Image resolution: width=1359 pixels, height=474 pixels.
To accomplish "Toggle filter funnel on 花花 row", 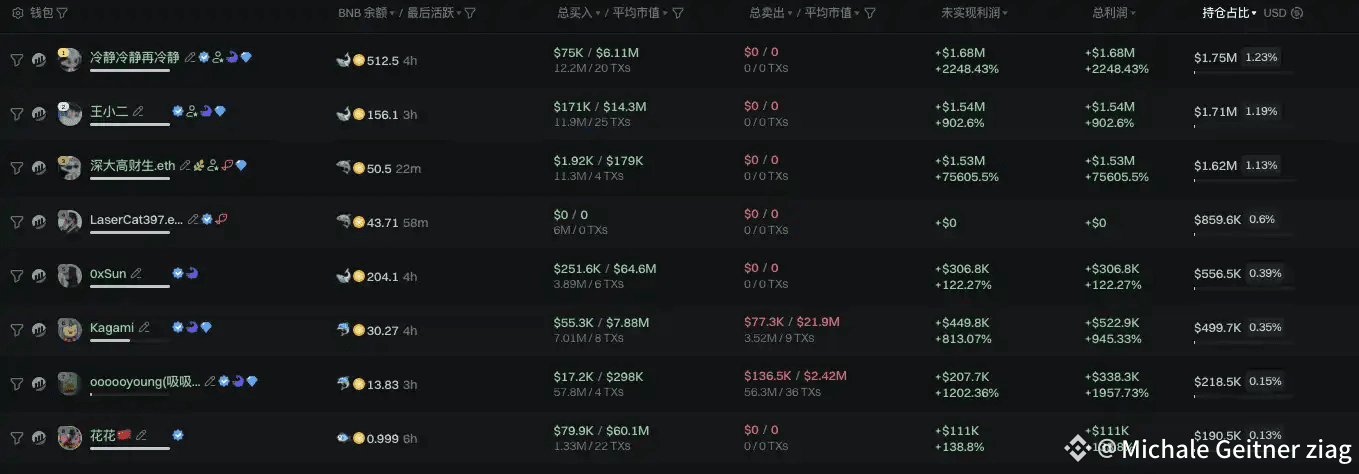I will click(x=16, y=438).
